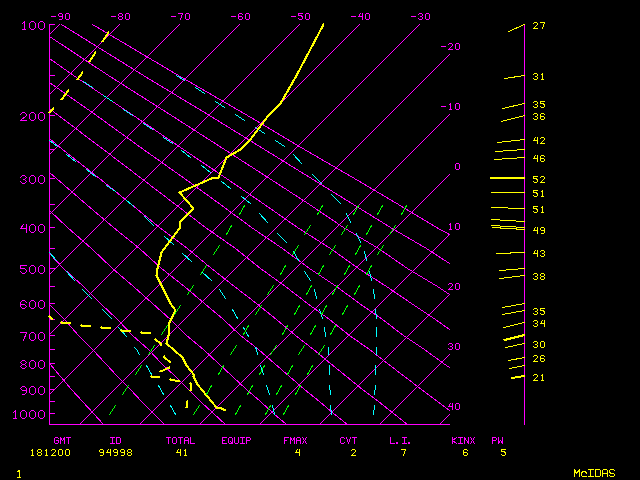Click the 1000 mb pressure label
Screen dimensions: 640x480
(34, 414)
